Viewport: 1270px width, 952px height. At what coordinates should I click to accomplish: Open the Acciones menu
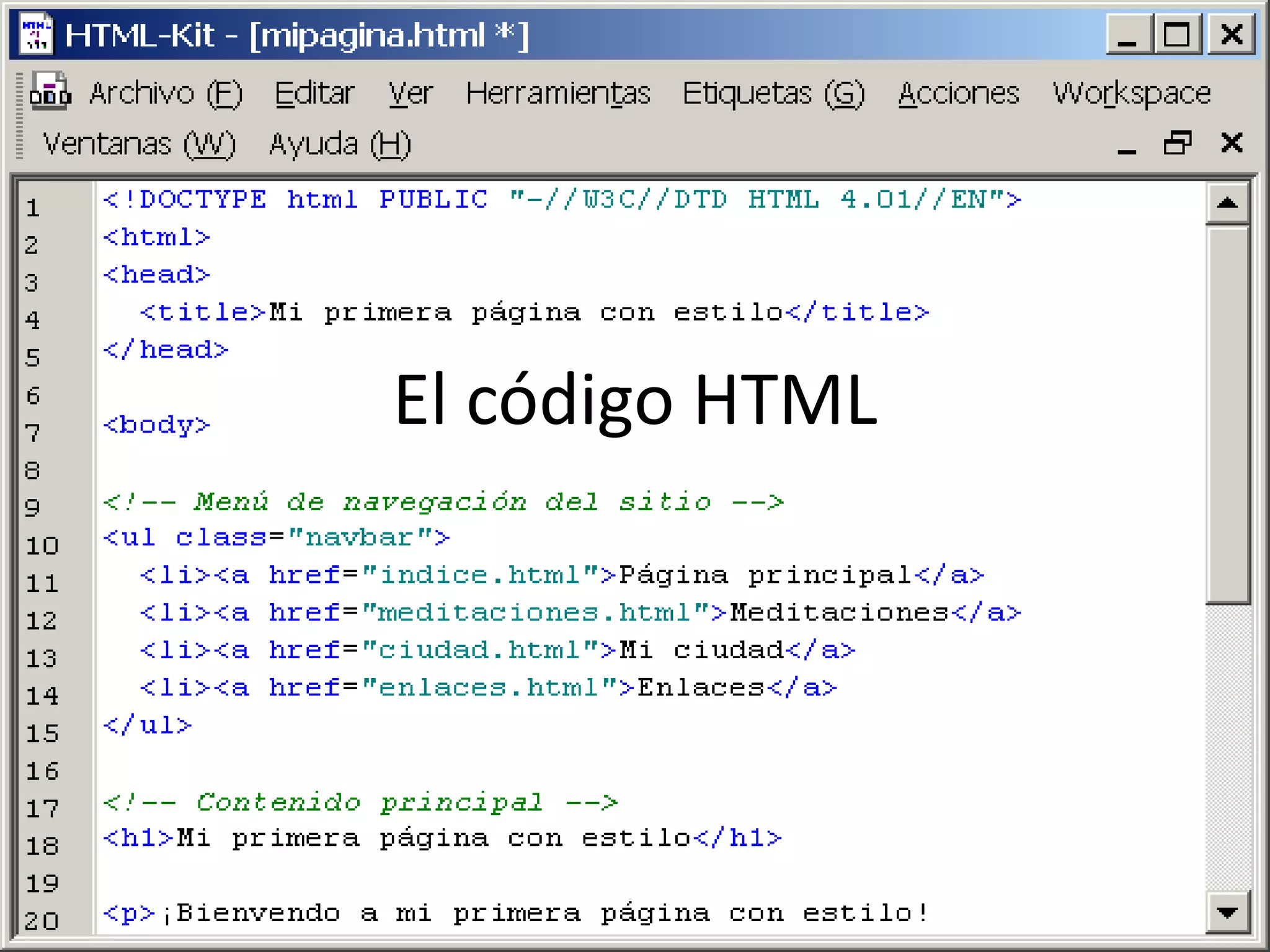pyautogui.click(x=958, y=94)
